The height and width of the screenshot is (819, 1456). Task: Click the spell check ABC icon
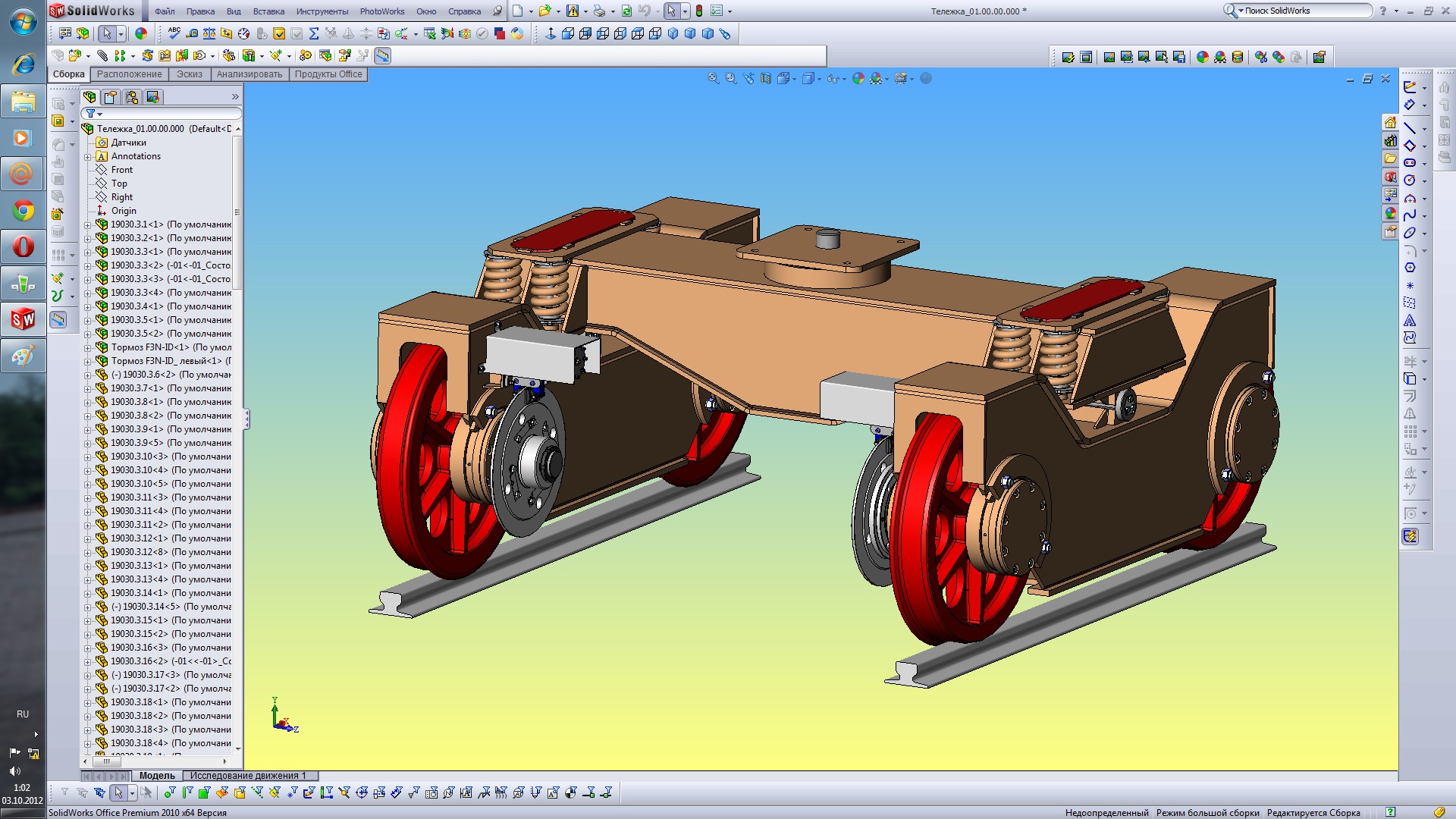pos(174,33)
